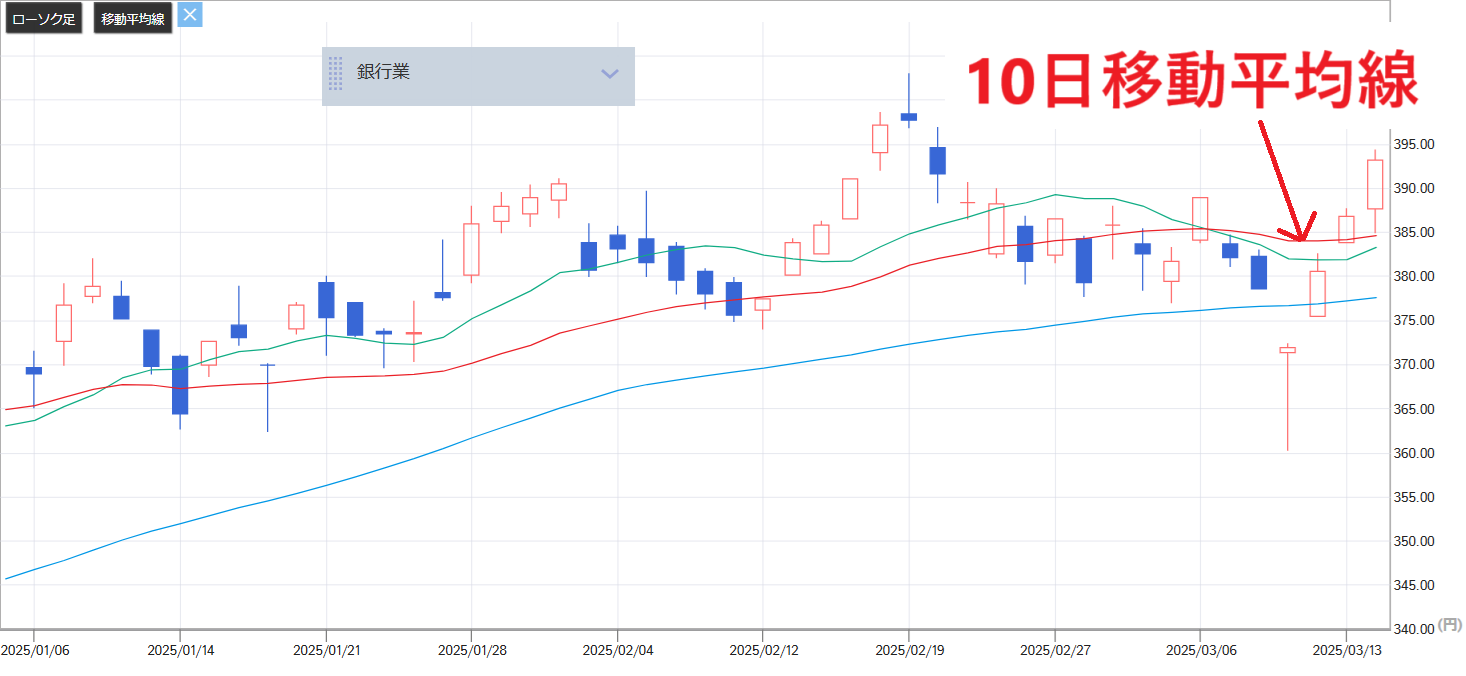Select the 移動平均線 indicator button
This screenshot has width=1466, height=676.
pyautogui.click(x=133, y=19)
